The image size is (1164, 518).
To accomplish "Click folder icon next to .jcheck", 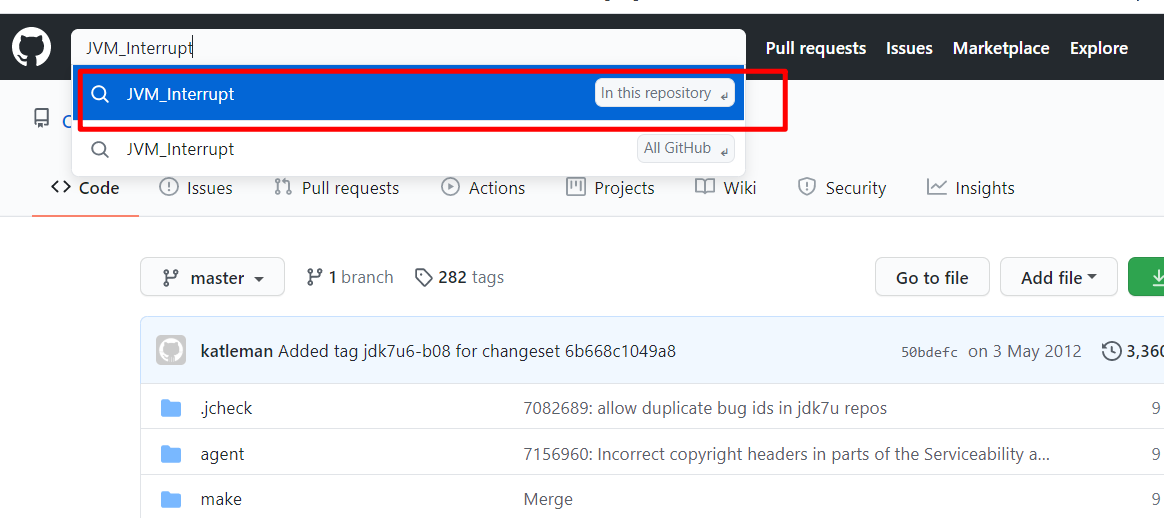I will 171,407.
